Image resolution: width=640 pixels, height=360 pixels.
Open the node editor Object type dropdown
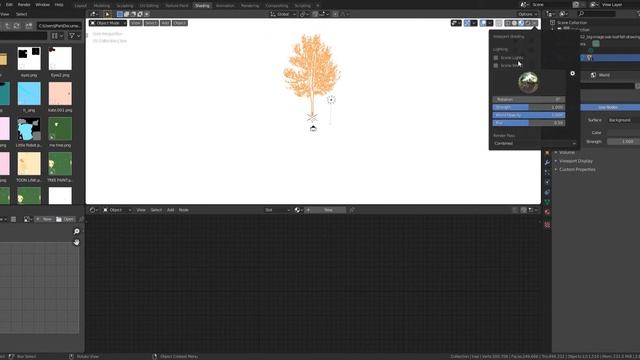coord(117,210)
